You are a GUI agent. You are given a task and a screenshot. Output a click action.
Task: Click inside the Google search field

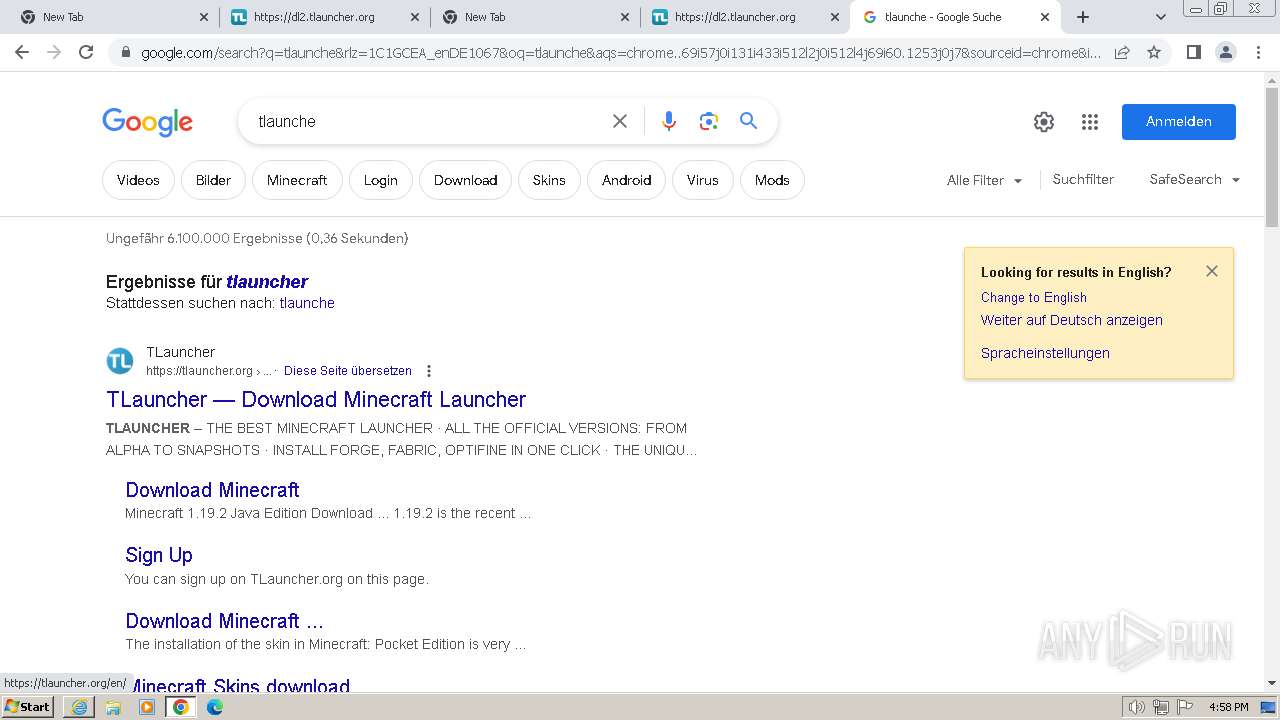[x=430, y=121]
